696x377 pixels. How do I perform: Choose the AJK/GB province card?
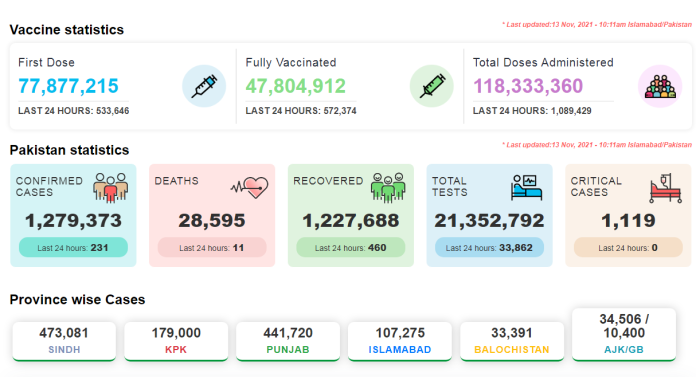(x=624, y=334)
